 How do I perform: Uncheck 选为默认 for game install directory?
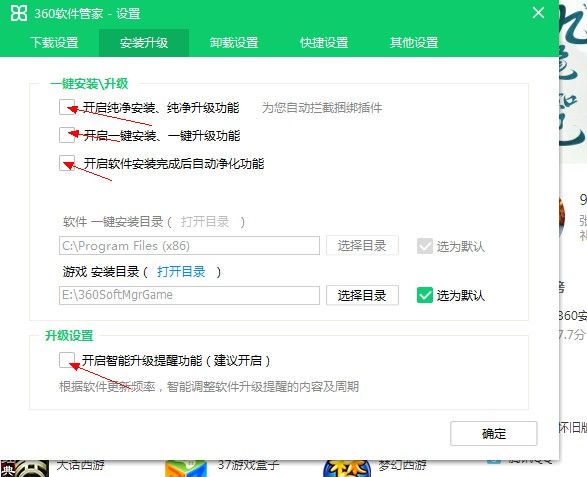[425, 295]
